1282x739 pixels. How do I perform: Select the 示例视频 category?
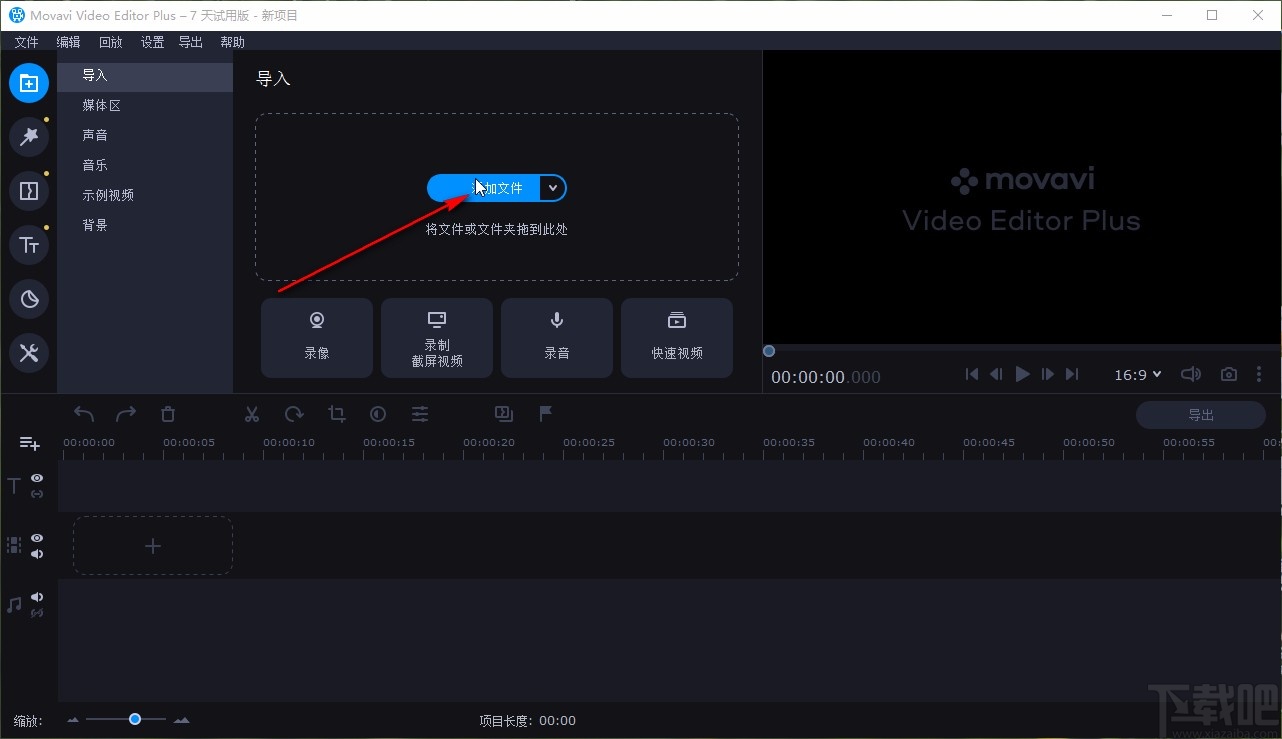tap(145, 195)
